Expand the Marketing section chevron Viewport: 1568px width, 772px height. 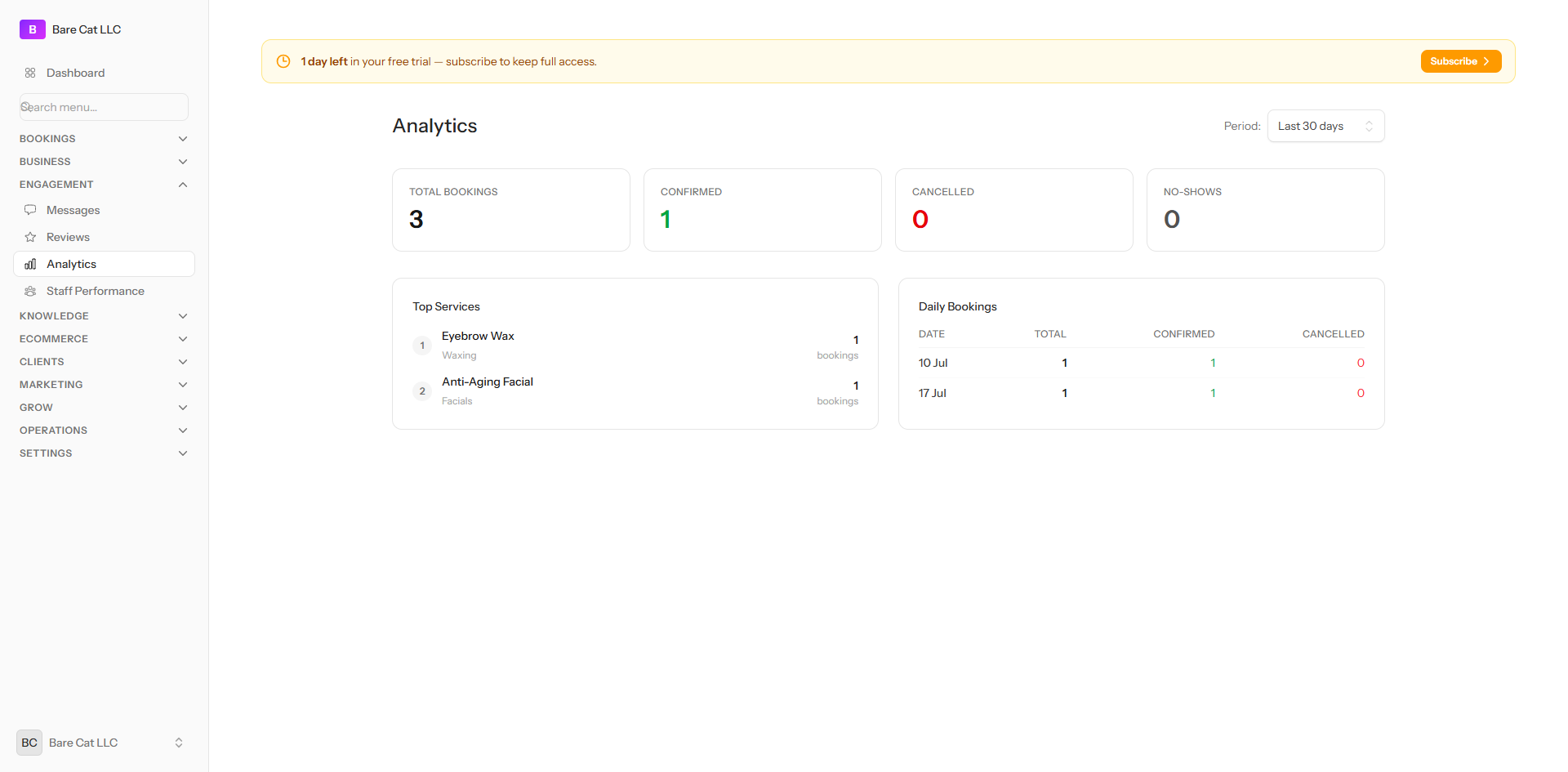tap(183, 385)
